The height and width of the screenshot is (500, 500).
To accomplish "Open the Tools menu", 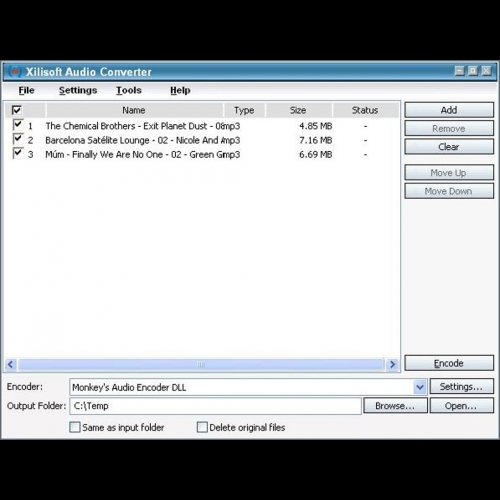I will pyautogui.click(x=129, y=90).
